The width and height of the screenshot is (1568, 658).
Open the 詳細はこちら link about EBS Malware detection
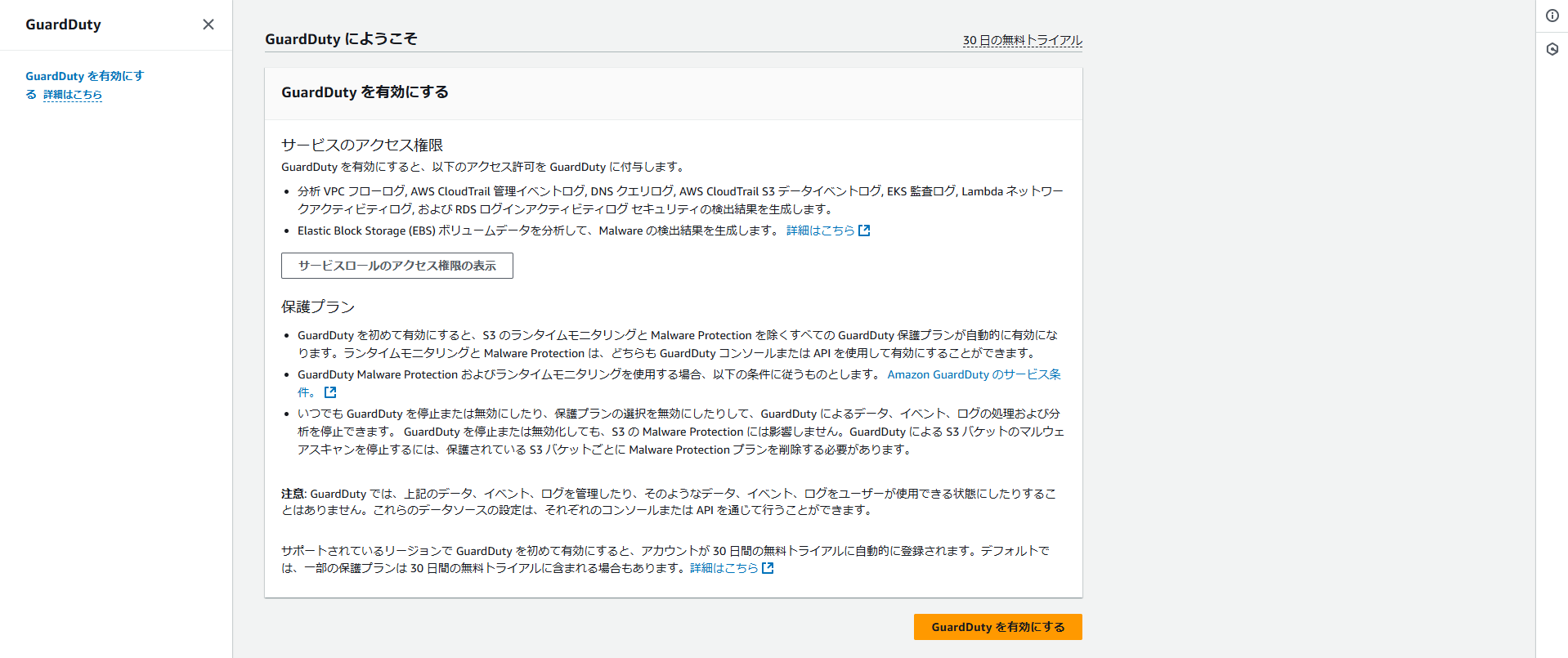click(x=820, y=231)
